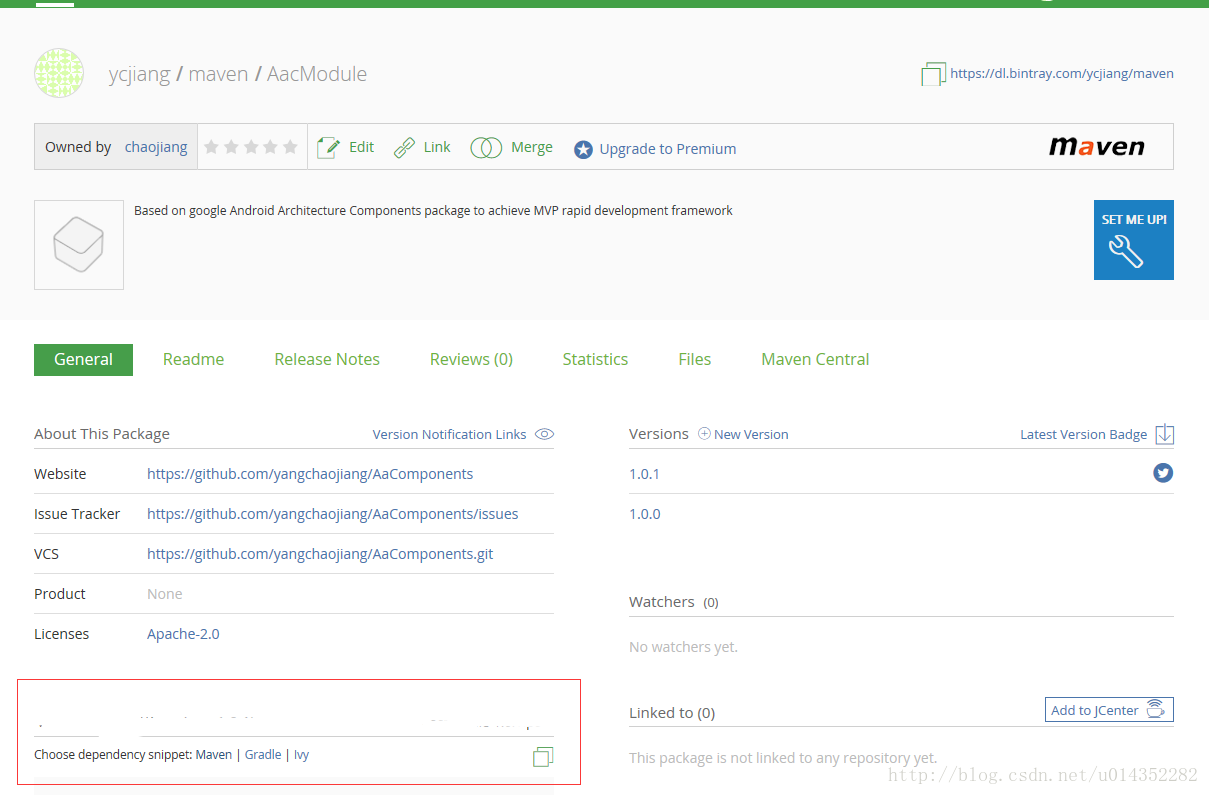This screenshot has width=1209, height=795.
Task: Open the AaComponents website link
Action: [x=310, y=474]
